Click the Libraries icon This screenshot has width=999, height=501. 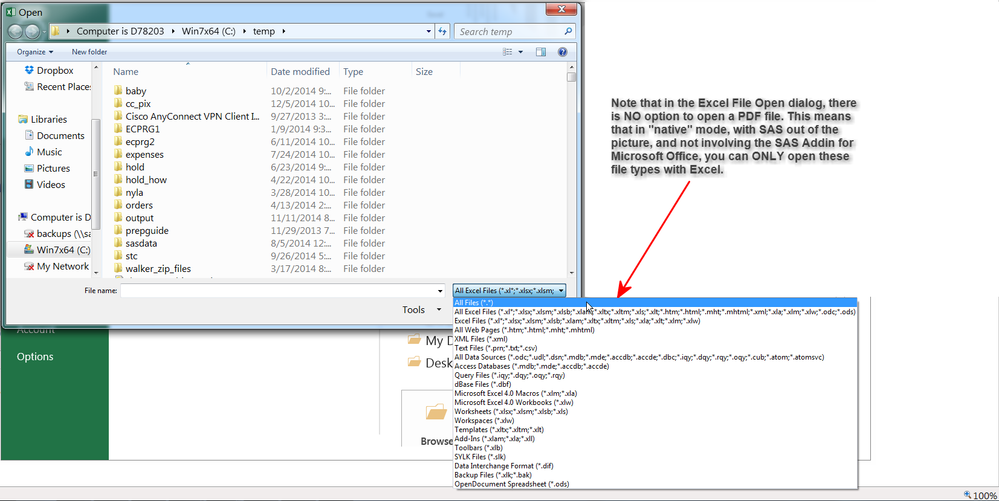pyautogui.click(x=23, y=119)
